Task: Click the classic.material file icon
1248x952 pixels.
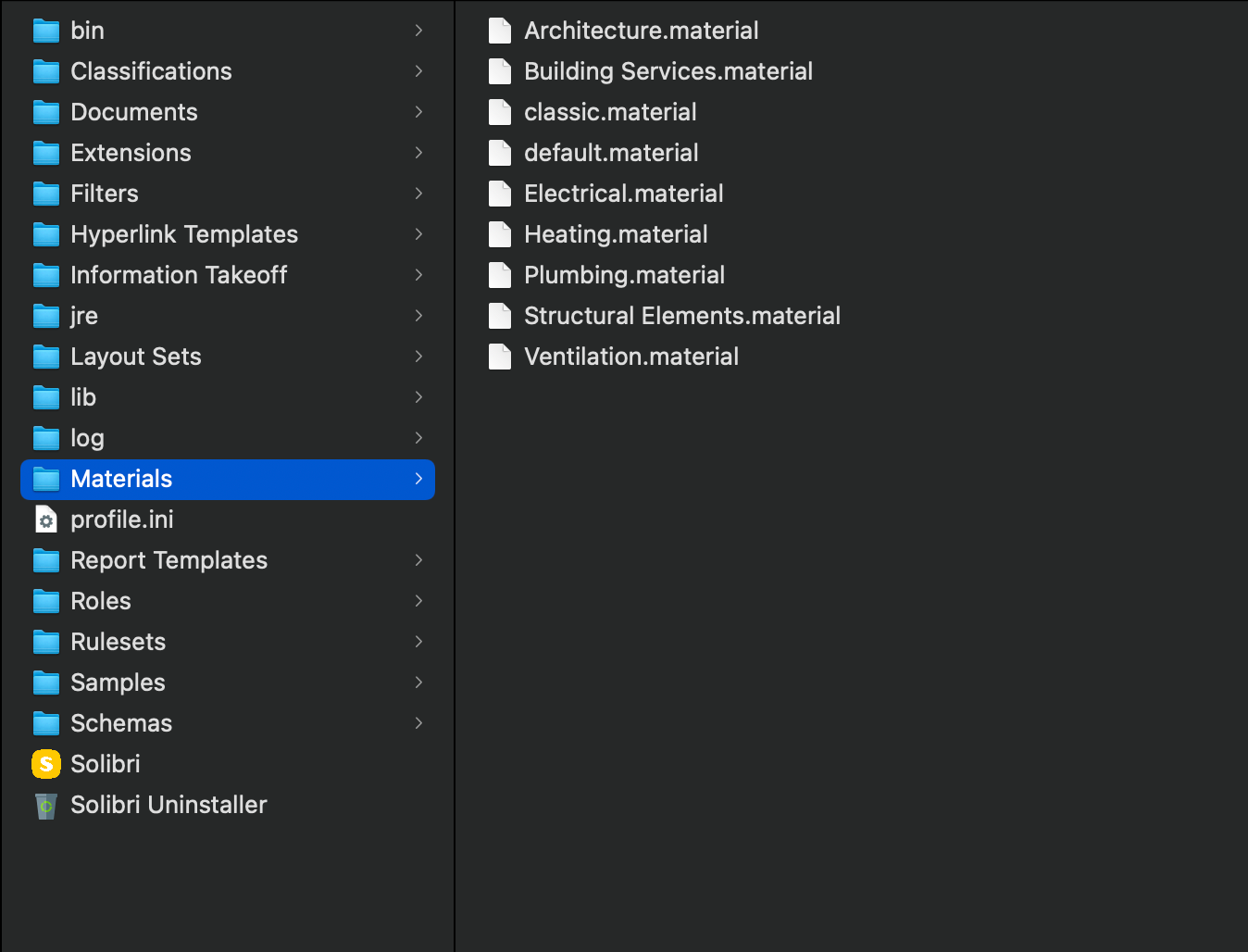Action: [x=500, y=112]
